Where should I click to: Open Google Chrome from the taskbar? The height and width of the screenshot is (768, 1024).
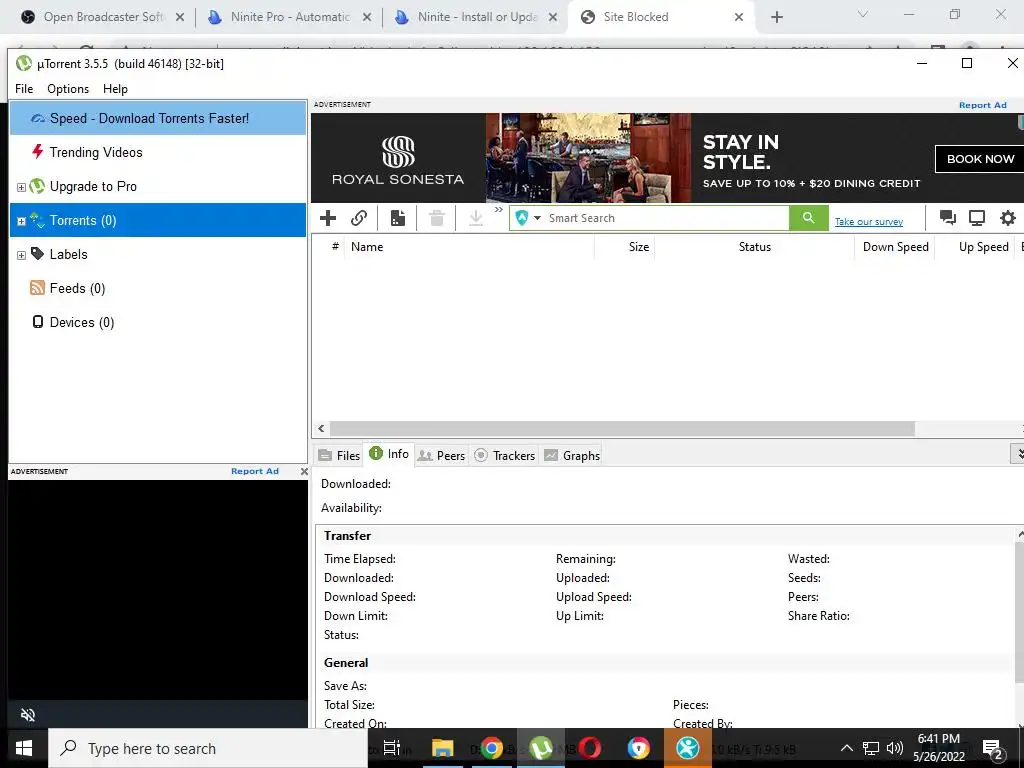[x=492, y=748]
